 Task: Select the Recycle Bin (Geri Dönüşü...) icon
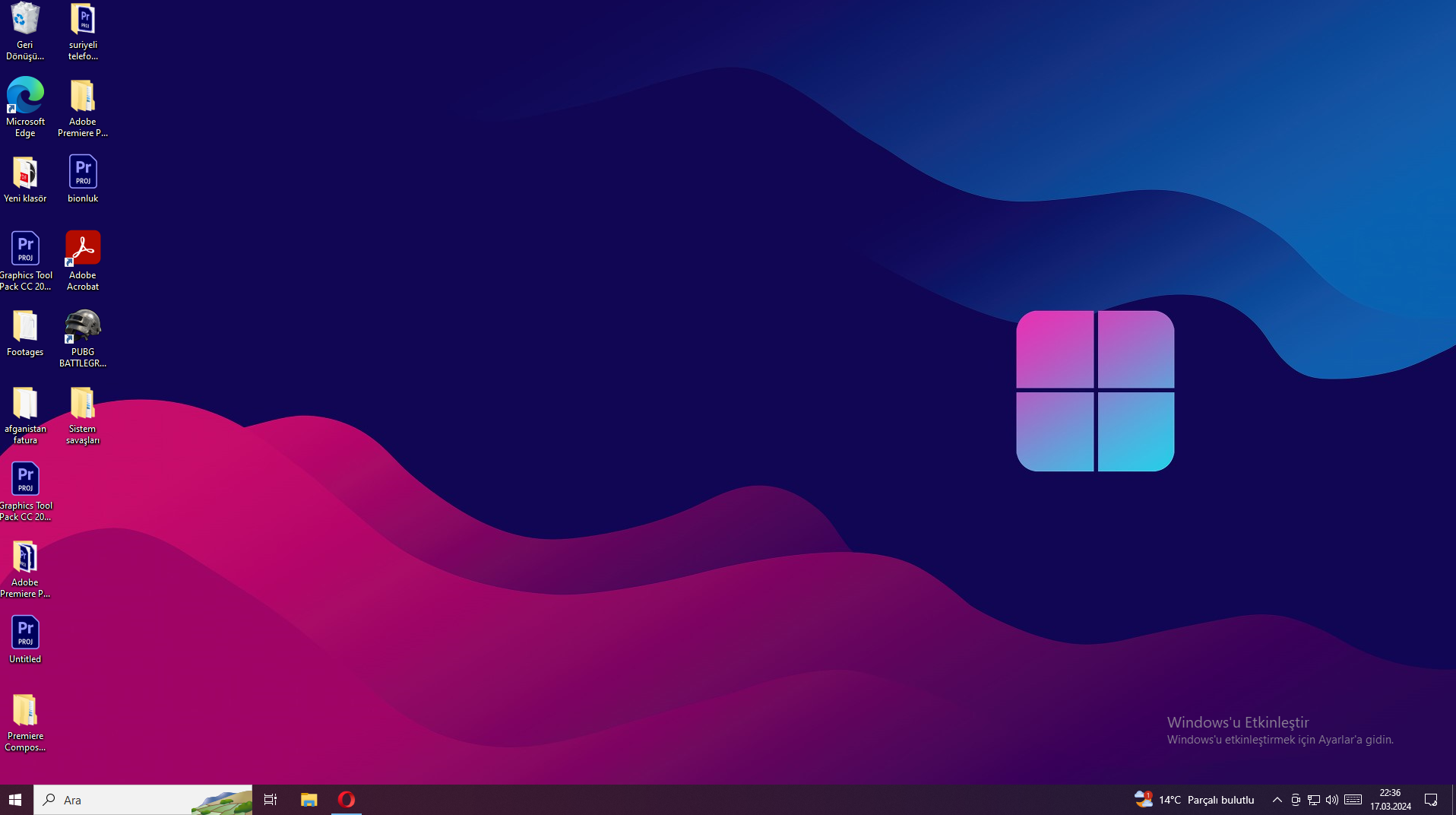coord(25,31)
